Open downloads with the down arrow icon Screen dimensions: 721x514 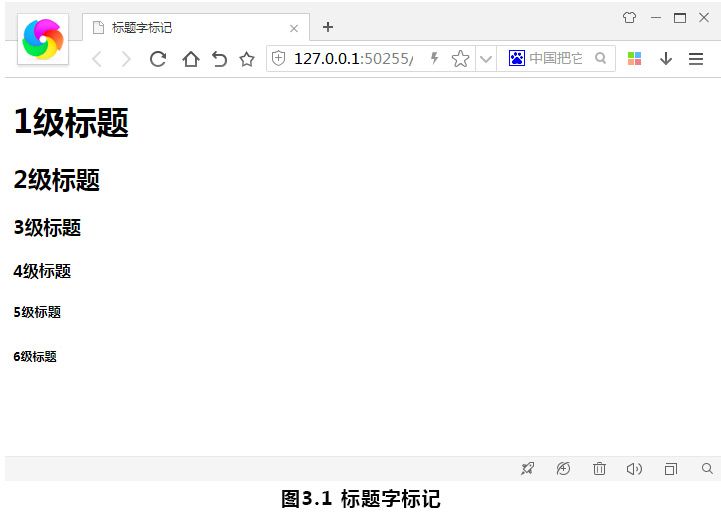coord(666,59)
